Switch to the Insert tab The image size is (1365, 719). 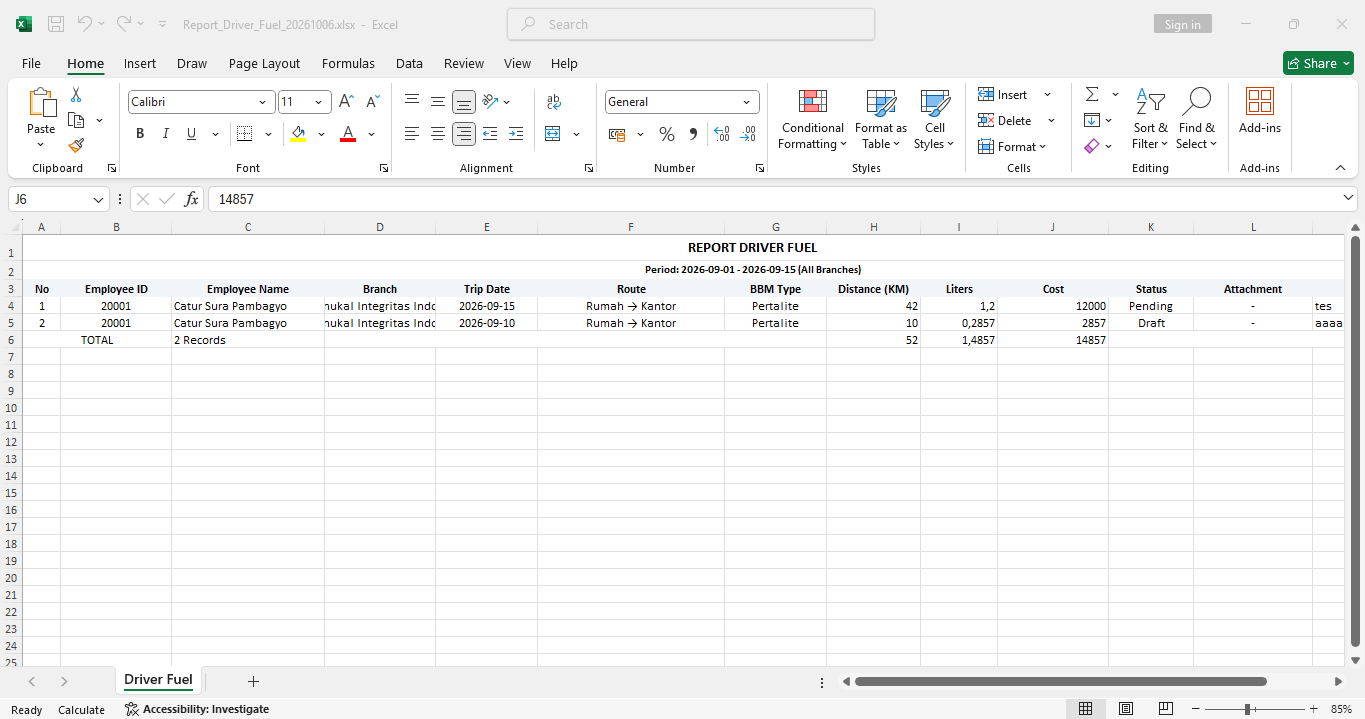point(140,63)
